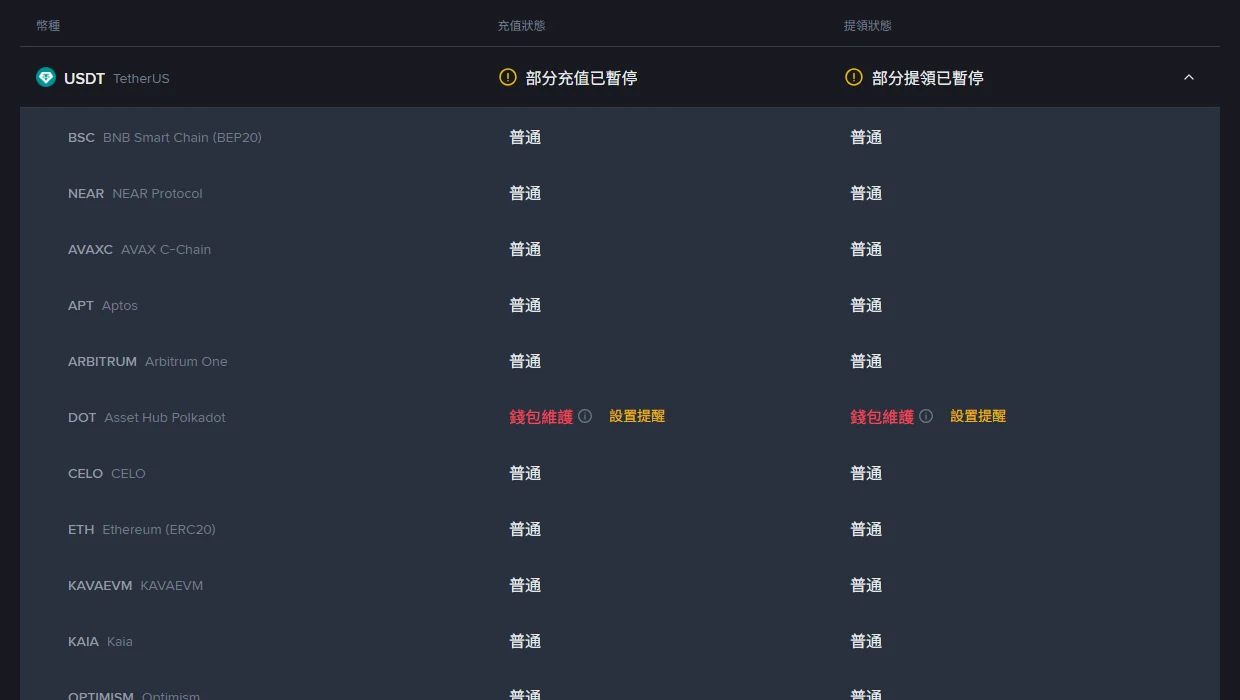Click KAVAEVM withdrawal status 普通
The height and width of the screenshot is (700, 1240).
[x=866, y=585]
